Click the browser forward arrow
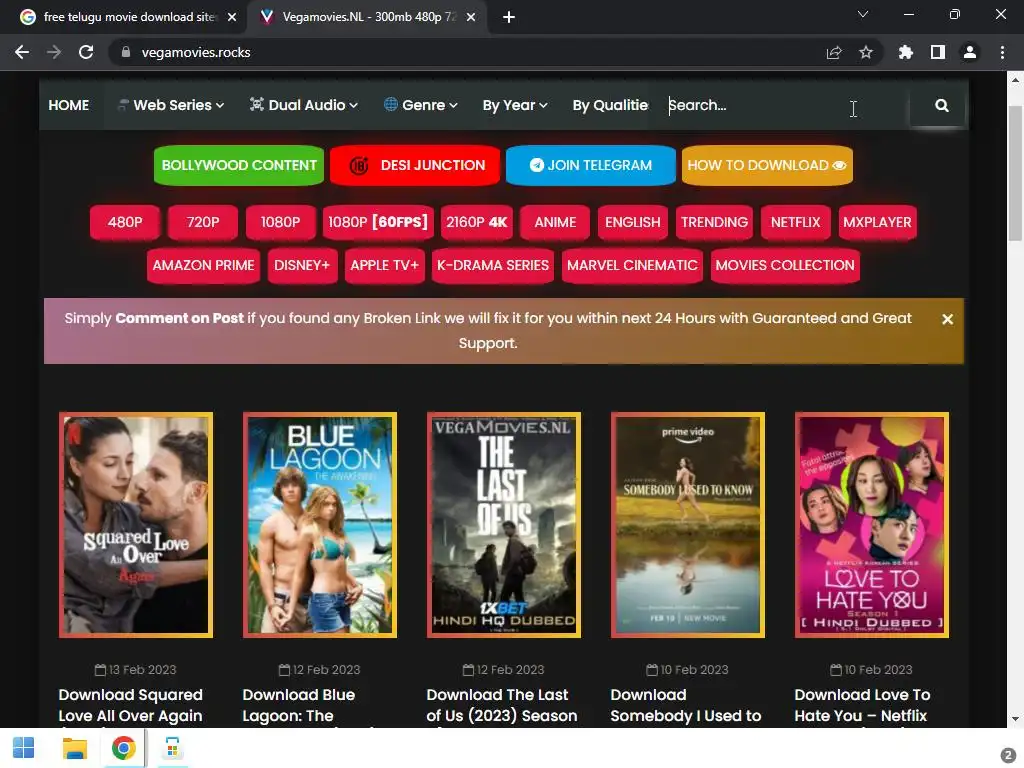Image resolution: width=1024 pixels, height=768 pixels. pyautogui.click(x=54, y=52)
